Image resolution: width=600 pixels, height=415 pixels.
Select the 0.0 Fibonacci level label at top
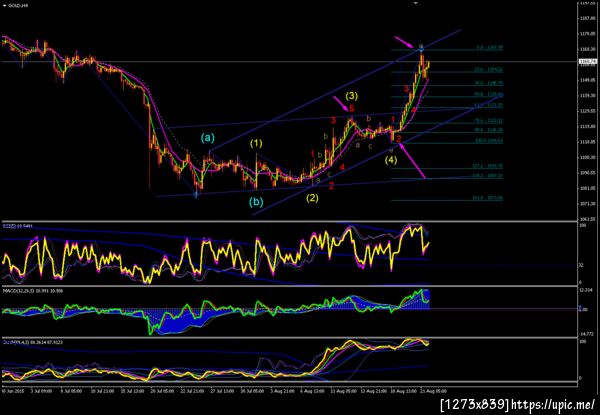click(x=489, y=48)
